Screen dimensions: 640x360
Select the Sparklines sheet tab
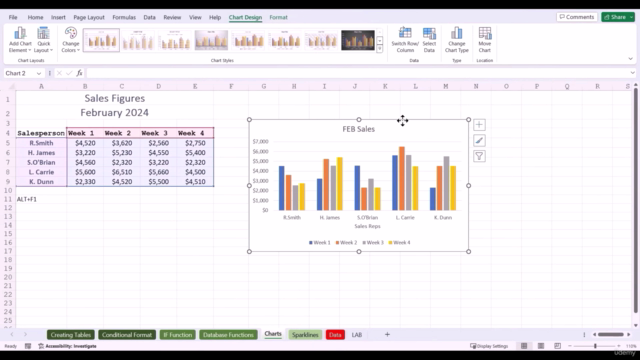pos(305,335)
